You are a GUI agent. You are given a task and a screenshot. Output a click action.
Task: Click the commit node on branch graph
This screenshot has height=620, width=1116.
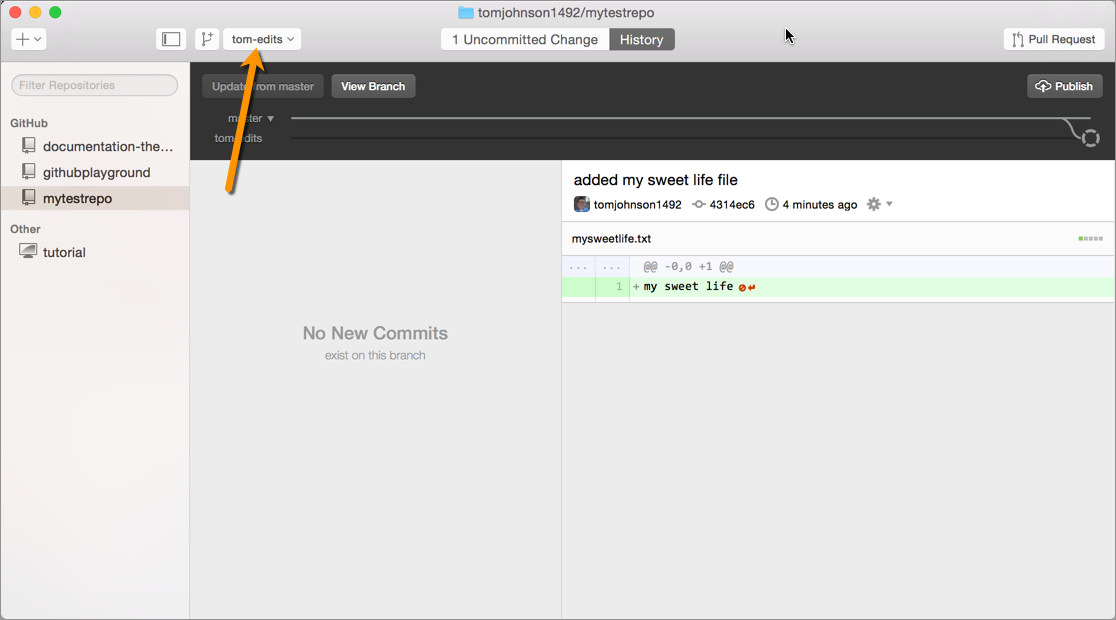coord(1090,138)
